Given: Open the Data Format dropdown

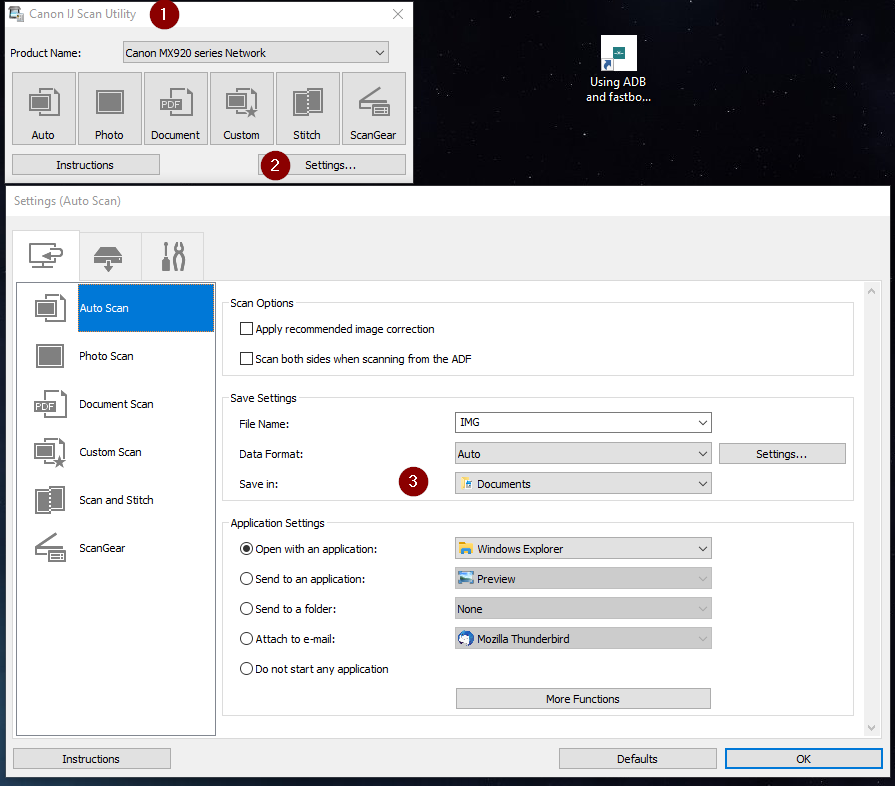Looking at the screenshot, I should click(583, 454).
